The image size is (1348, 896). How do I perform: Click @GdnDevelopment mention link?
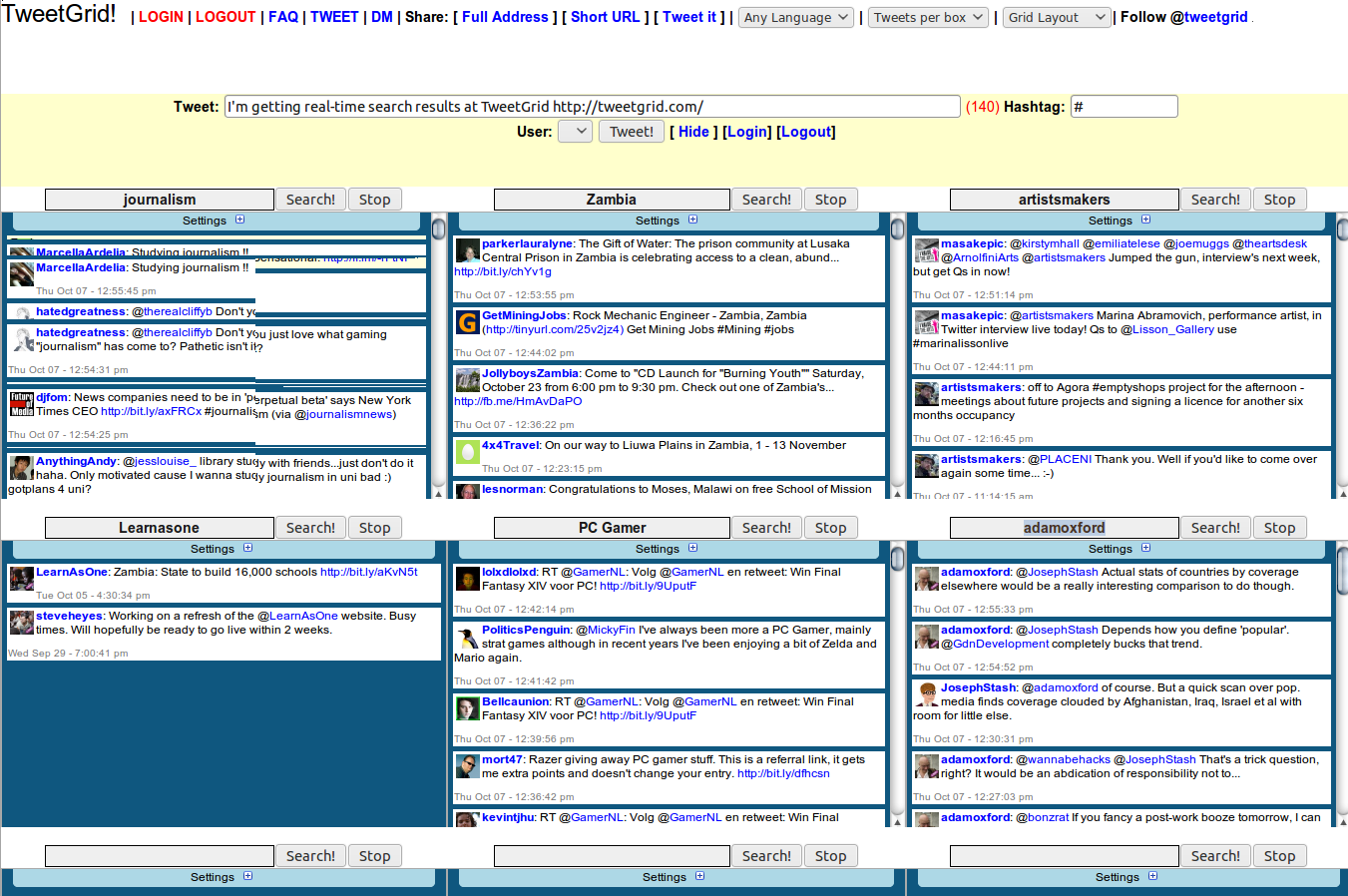[995, 644]
